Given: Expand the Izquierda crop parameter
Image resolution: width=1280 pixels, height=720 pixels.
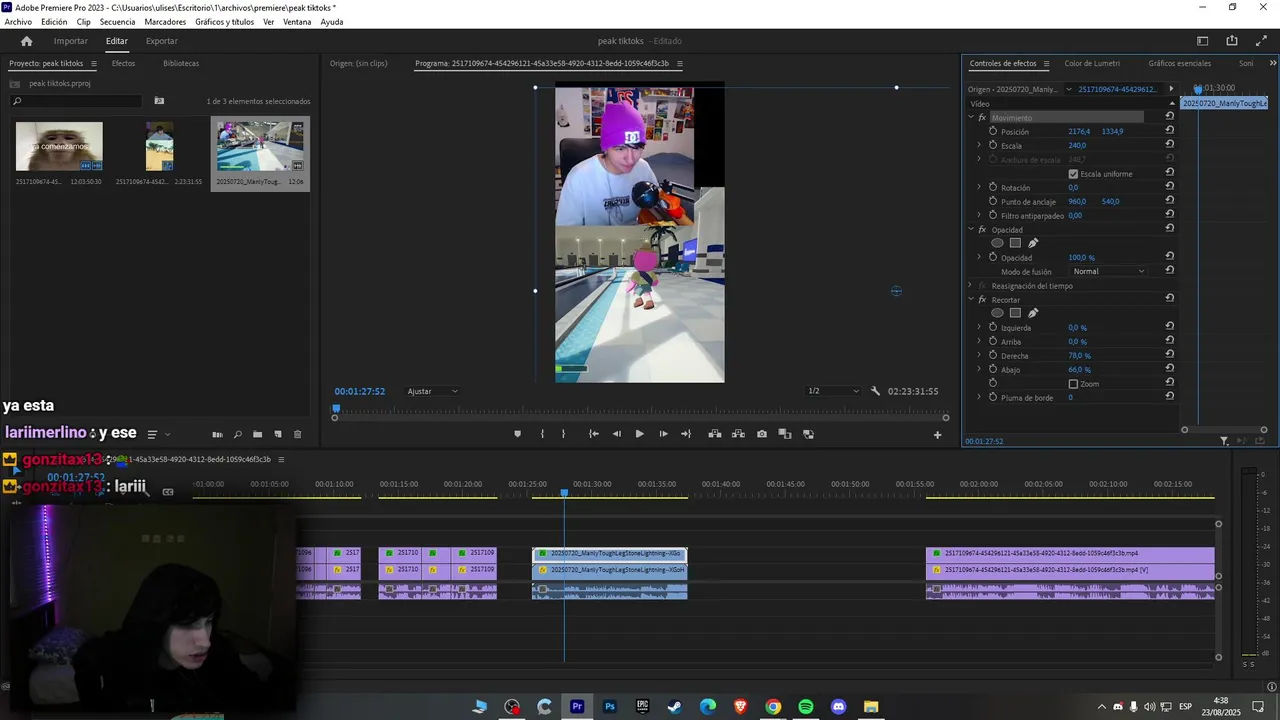Looking at the screenshot, I should click(979, 327).
